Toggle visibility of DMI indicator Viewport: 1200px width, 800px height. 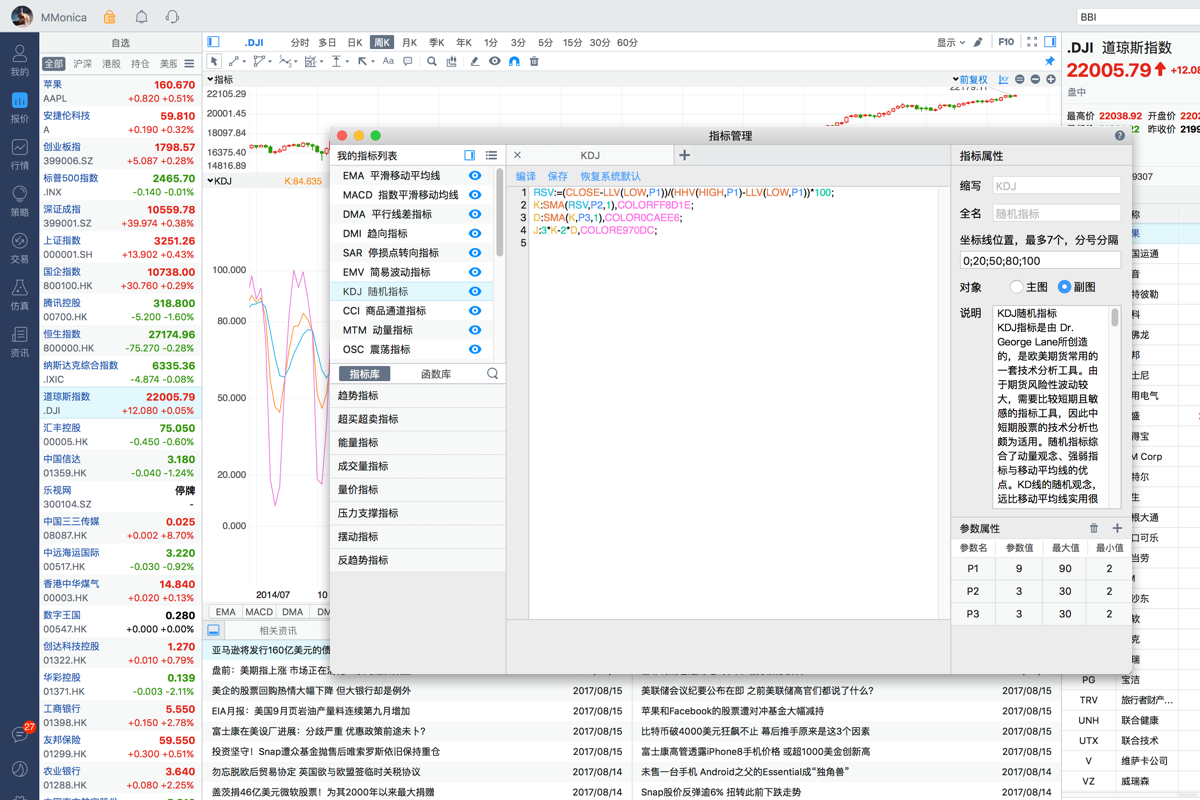click(475, 233)
